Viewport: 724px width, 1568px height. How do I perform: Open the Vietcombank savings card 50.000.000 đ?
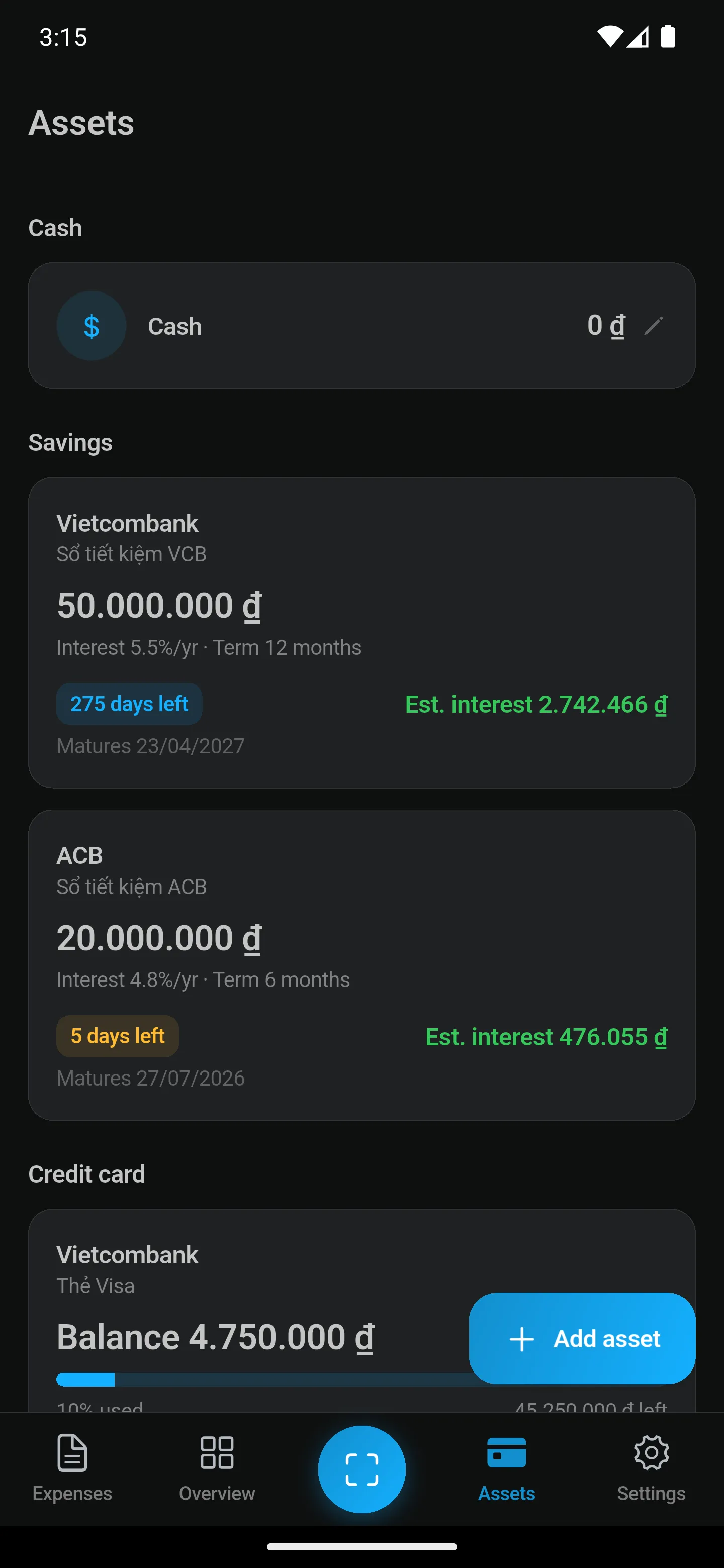pyautogui.click(x=361, y=632)
